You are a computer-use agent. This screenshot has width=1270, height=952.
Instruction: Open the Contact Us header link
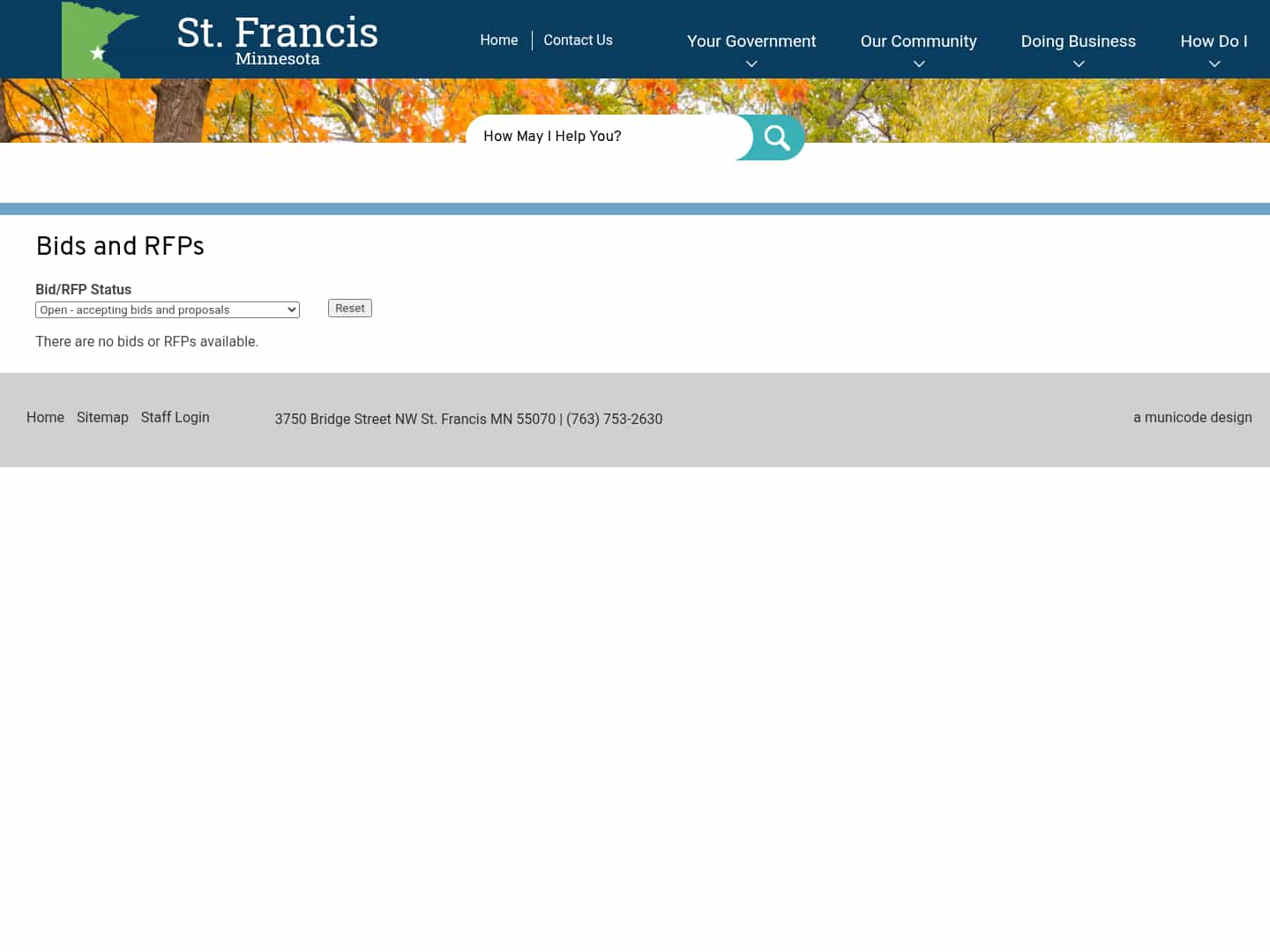pos(578,41)
